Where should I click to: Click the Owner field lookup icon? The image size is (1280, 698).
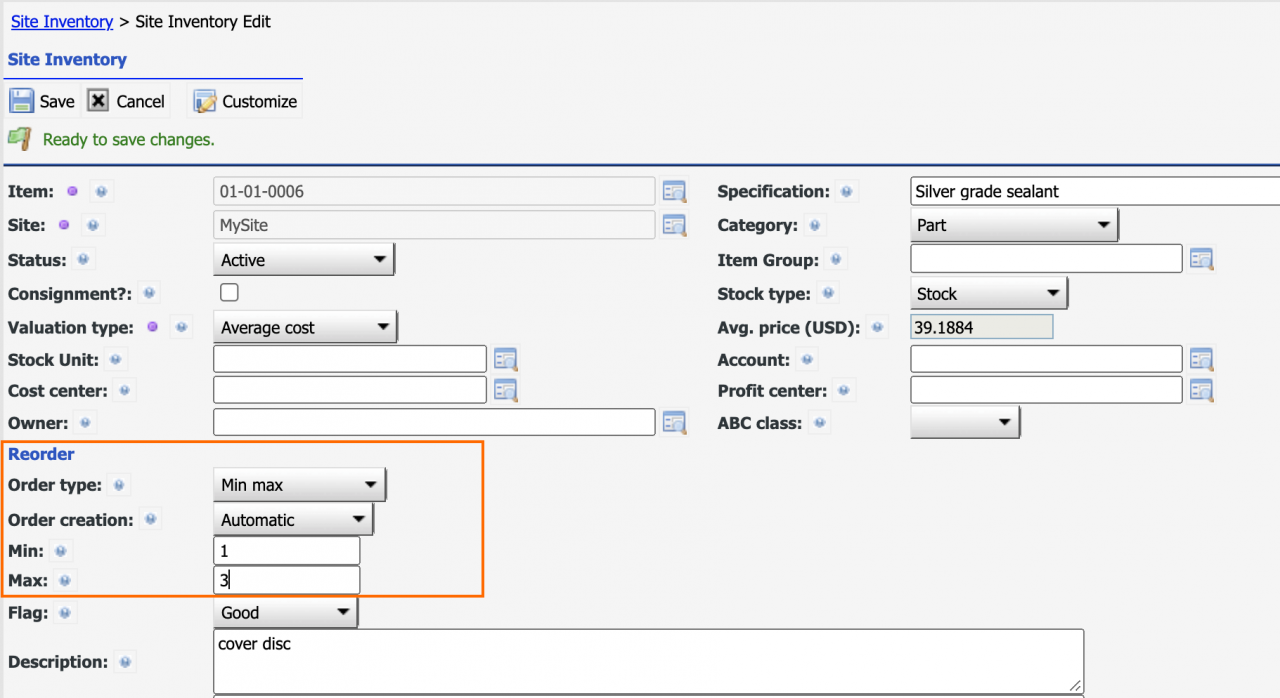coord(674,423)
